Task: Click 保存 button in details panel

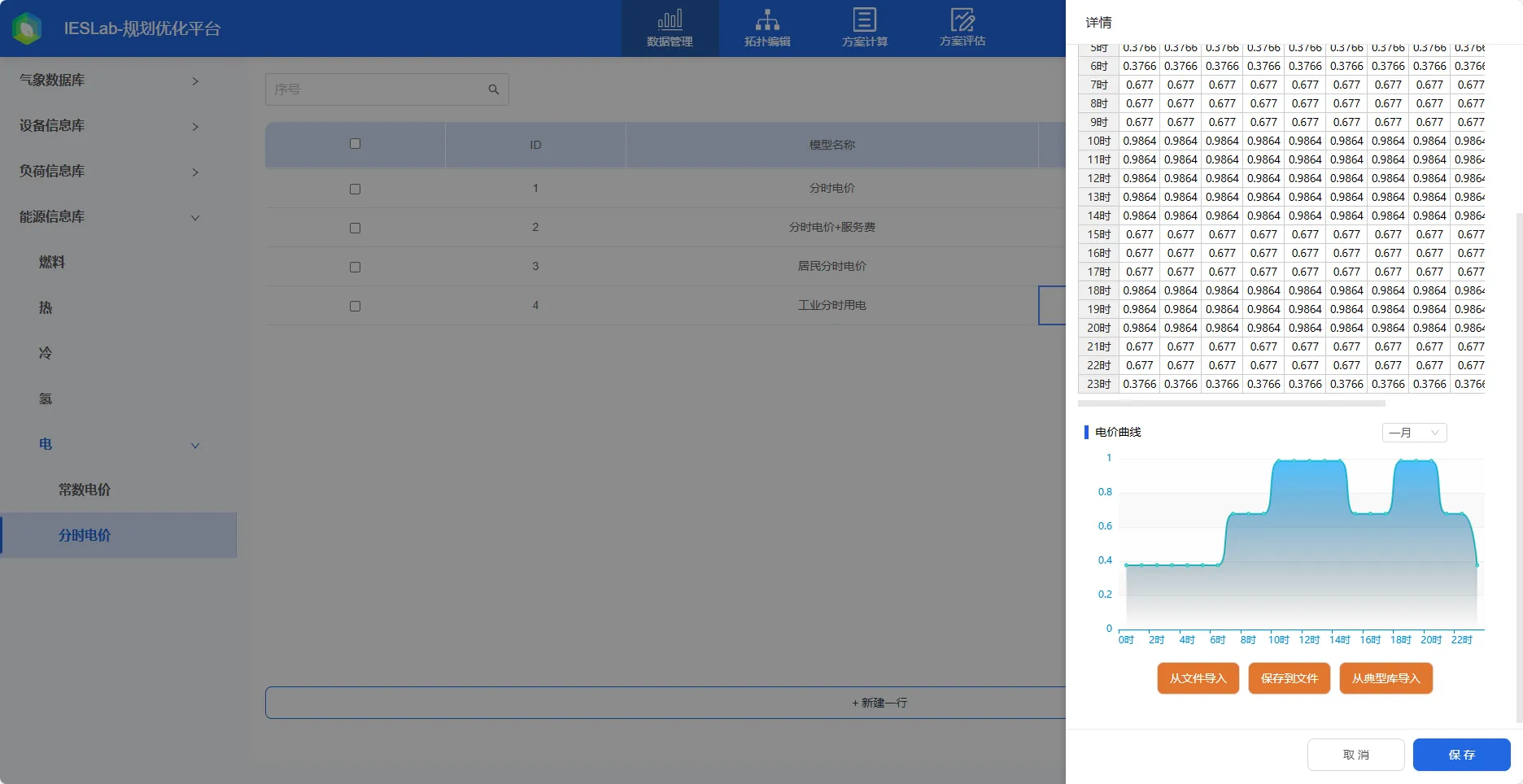Action: tap(1461, 755)
